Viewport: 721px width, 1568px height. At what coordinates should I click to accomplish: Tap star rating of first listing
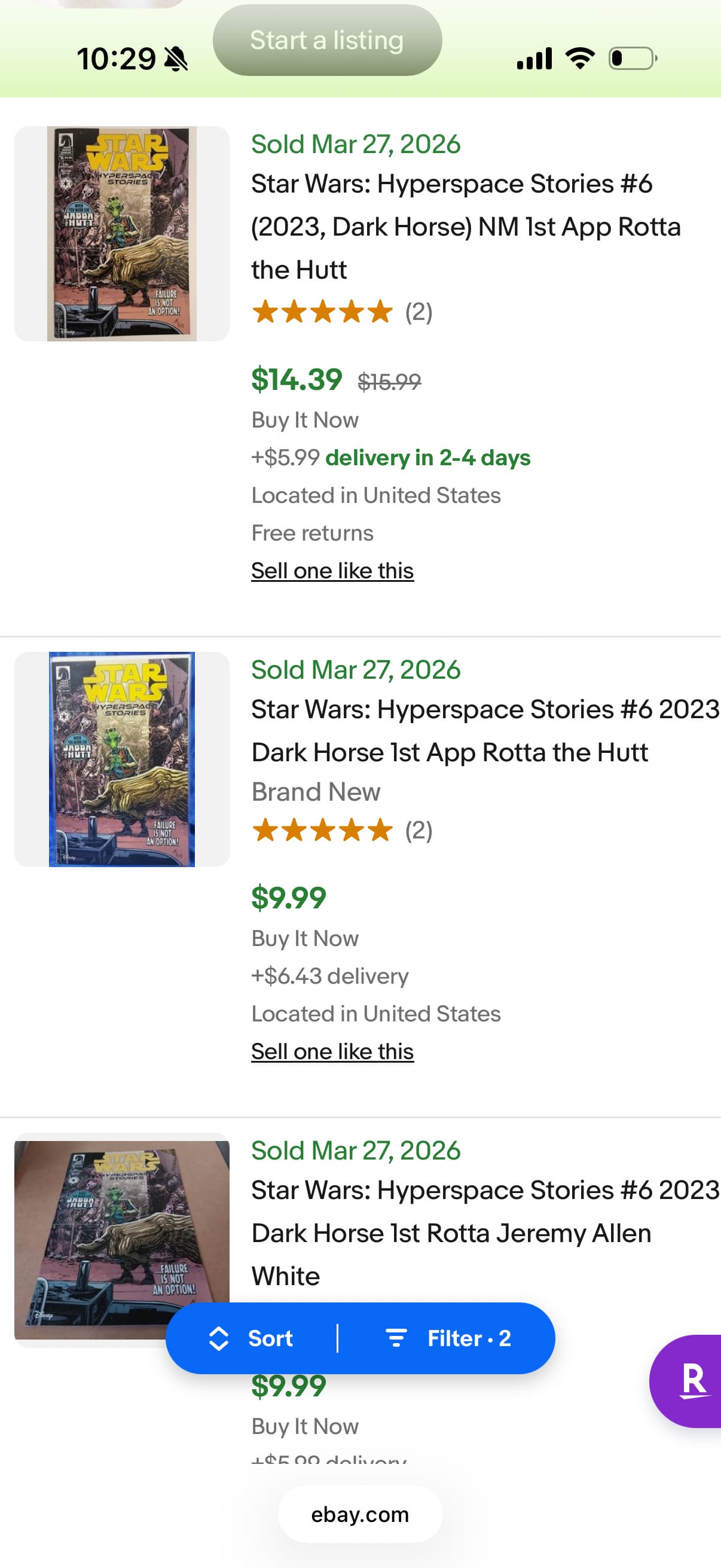tap(322, 312)
